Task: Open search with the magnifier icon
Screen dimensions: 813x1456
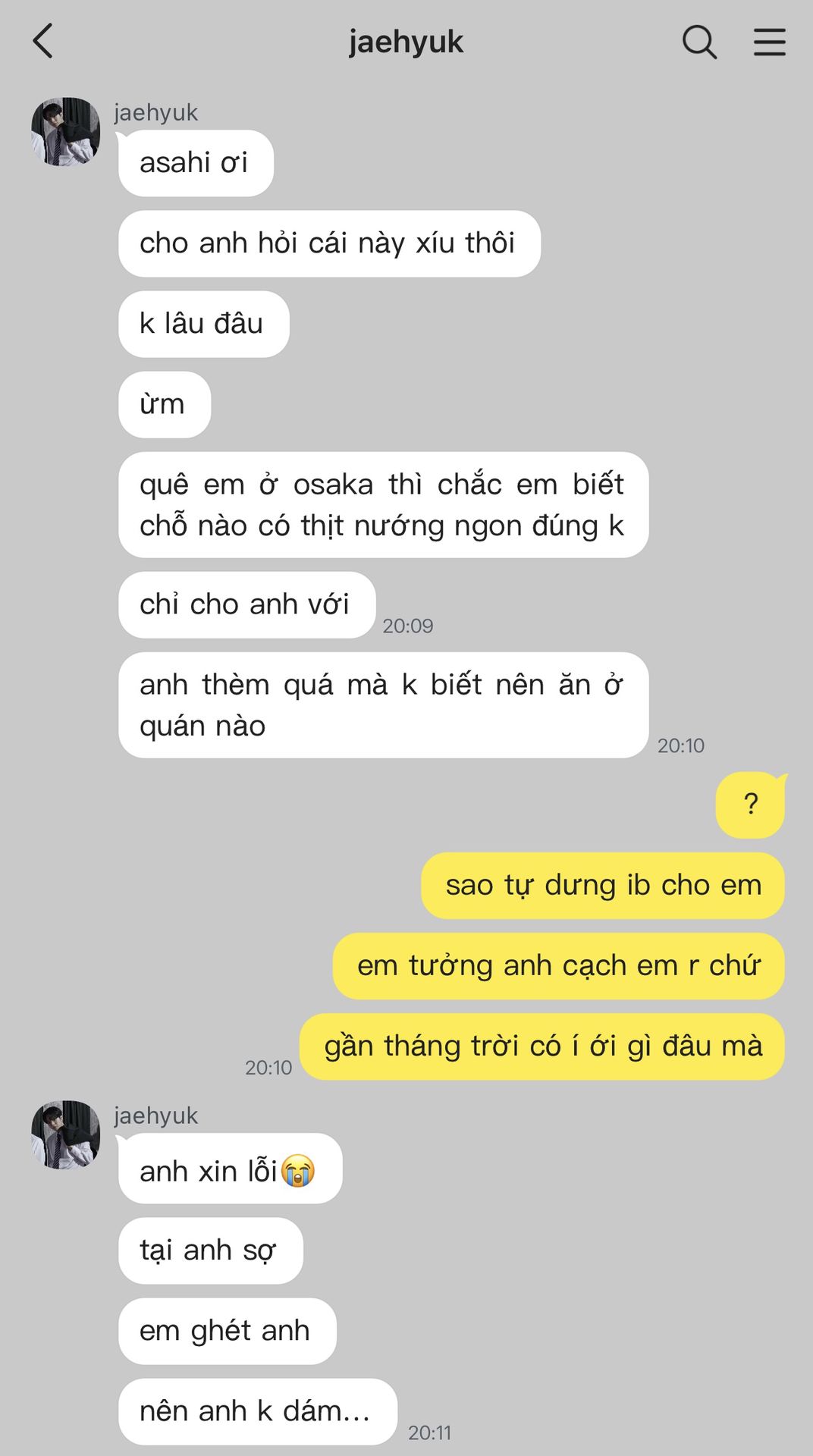Action: click(699, 42)
